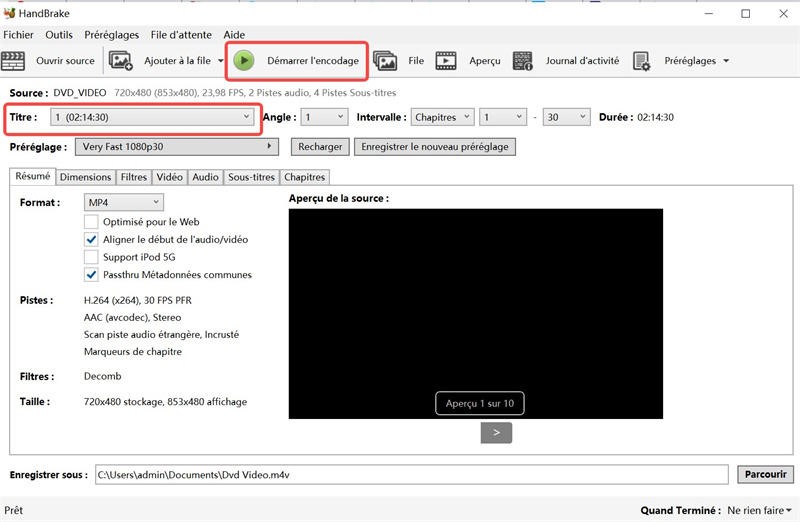
Task: Go to next preview with > button
Action: point(496,433)
